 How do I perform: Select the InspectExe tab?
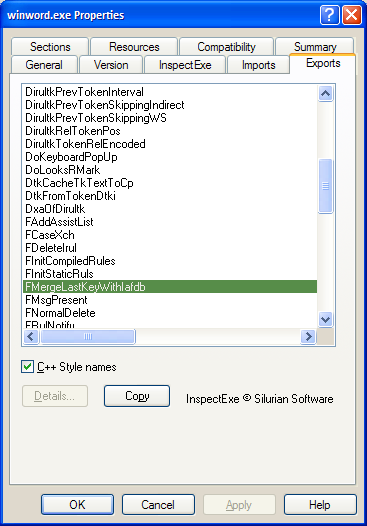point(185,64)
